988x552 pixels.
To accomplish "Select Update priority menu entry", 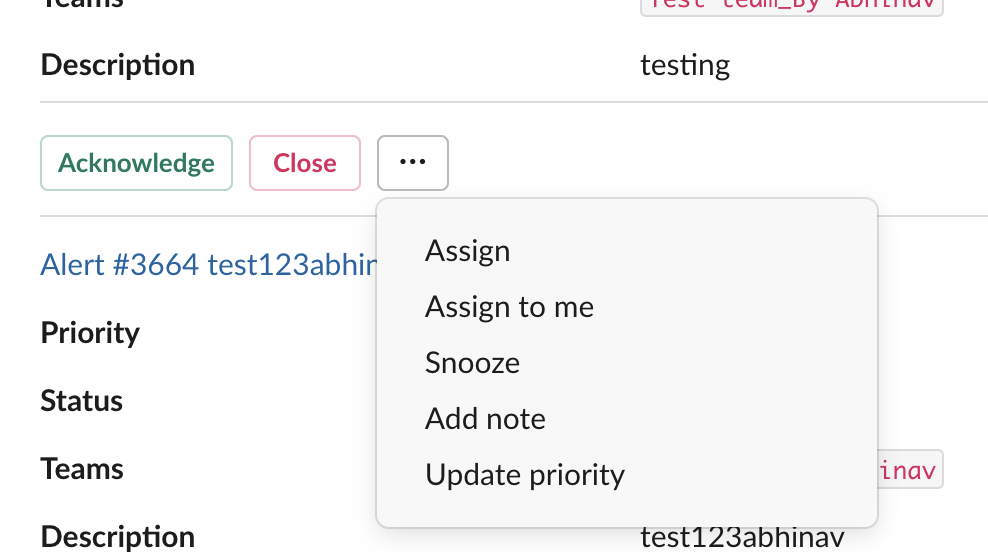I will [524, 474].
